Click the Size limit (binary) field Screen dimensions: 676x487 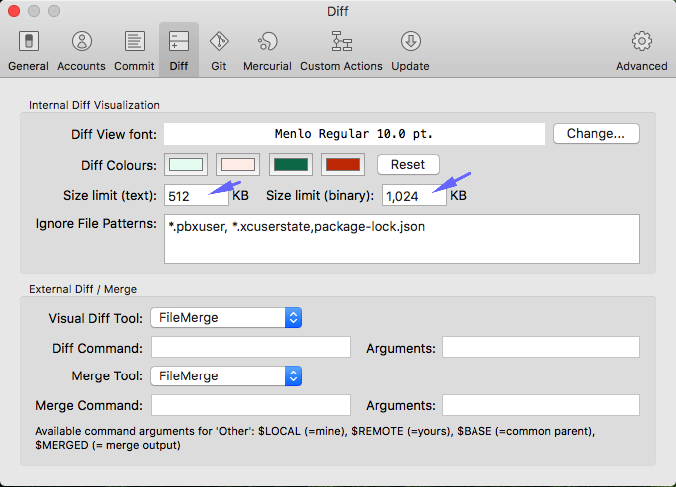[414, 195]
